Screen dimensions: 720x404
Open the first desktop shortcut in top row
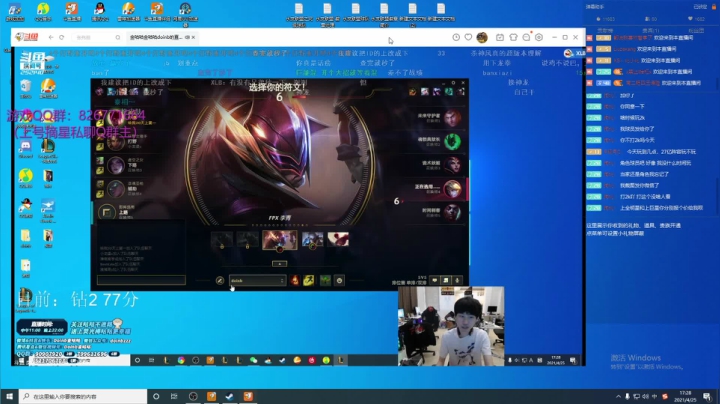point(15,11)
